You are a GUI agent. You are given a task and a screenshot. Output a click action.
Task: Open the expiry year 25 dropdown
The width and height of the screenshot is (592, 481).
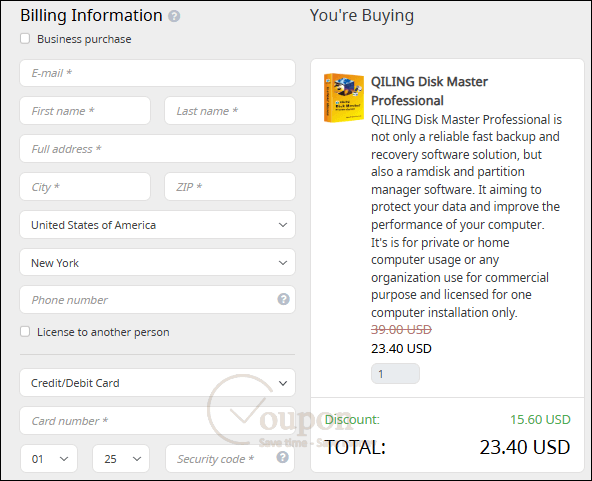coord(121,459)
